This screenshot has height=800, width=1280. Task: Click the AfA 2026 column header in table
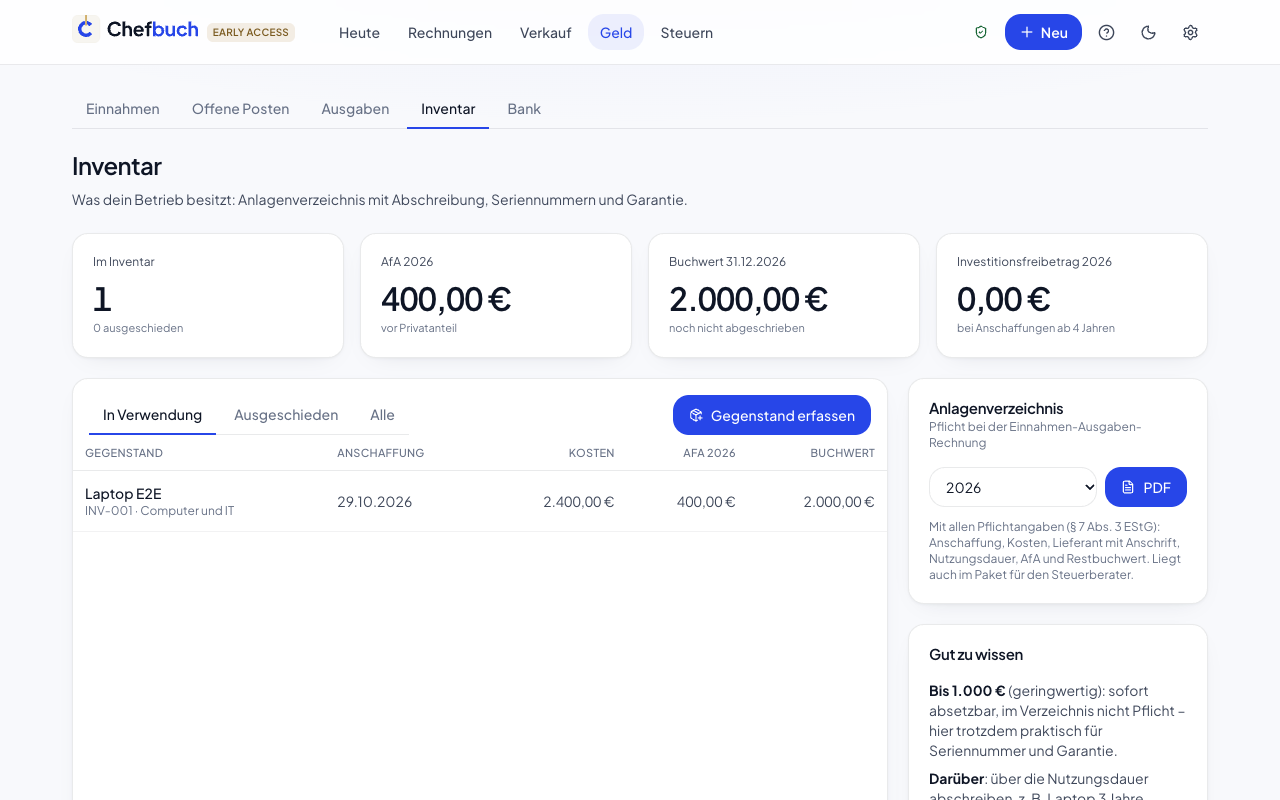click(709, 453)
